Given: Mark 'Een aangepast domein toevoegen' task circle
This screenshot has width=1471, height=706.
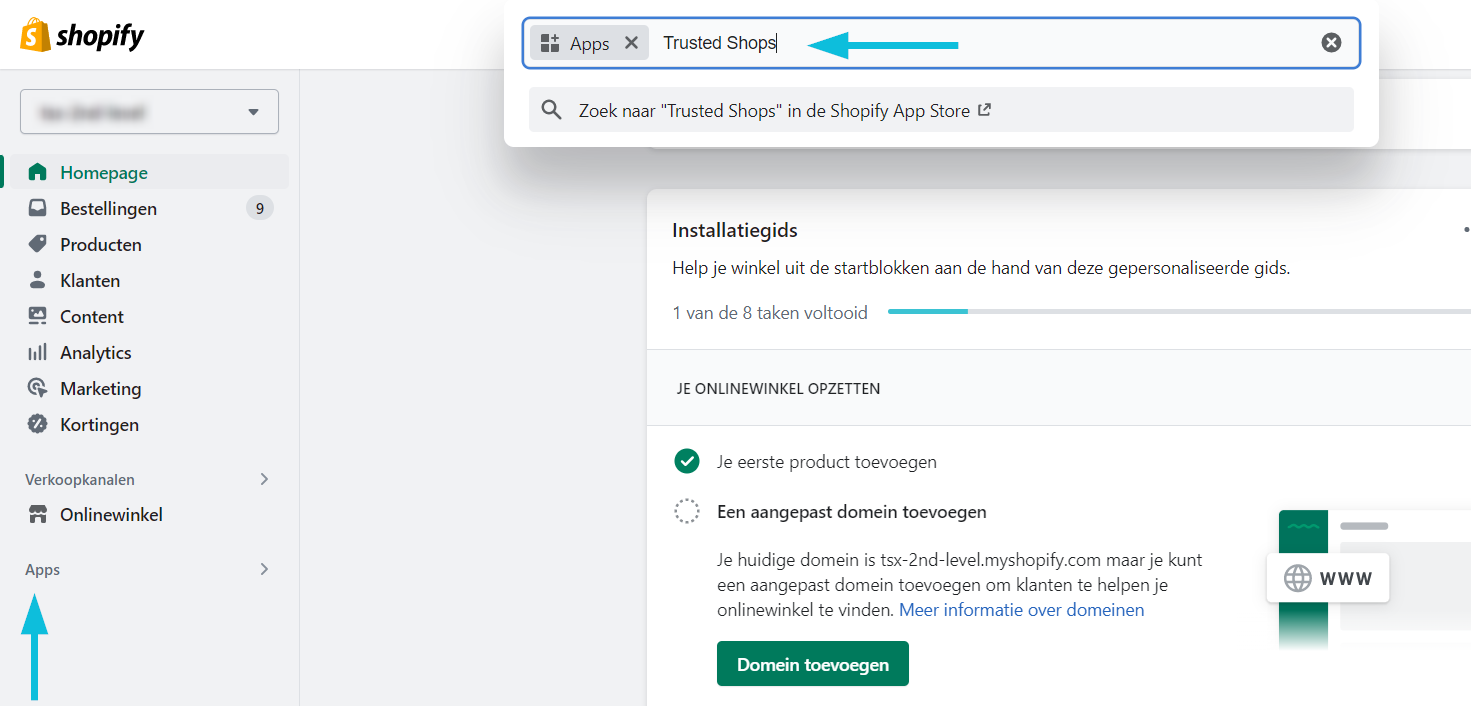Looking at the screenshot, I should tap(687, 511).
